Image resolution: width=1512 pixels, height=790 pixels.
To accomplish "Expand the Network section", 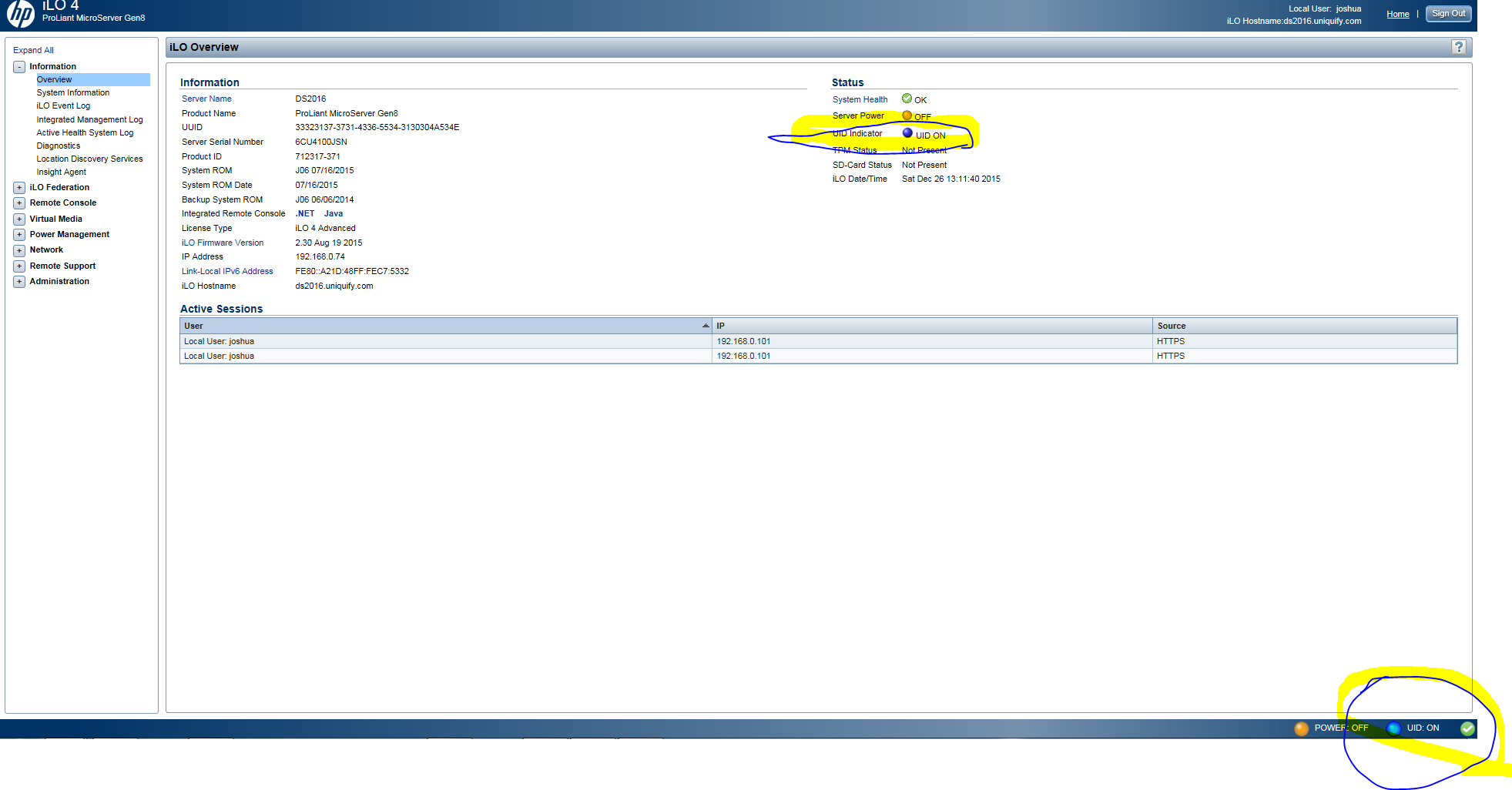I will (x=19, y=250).
